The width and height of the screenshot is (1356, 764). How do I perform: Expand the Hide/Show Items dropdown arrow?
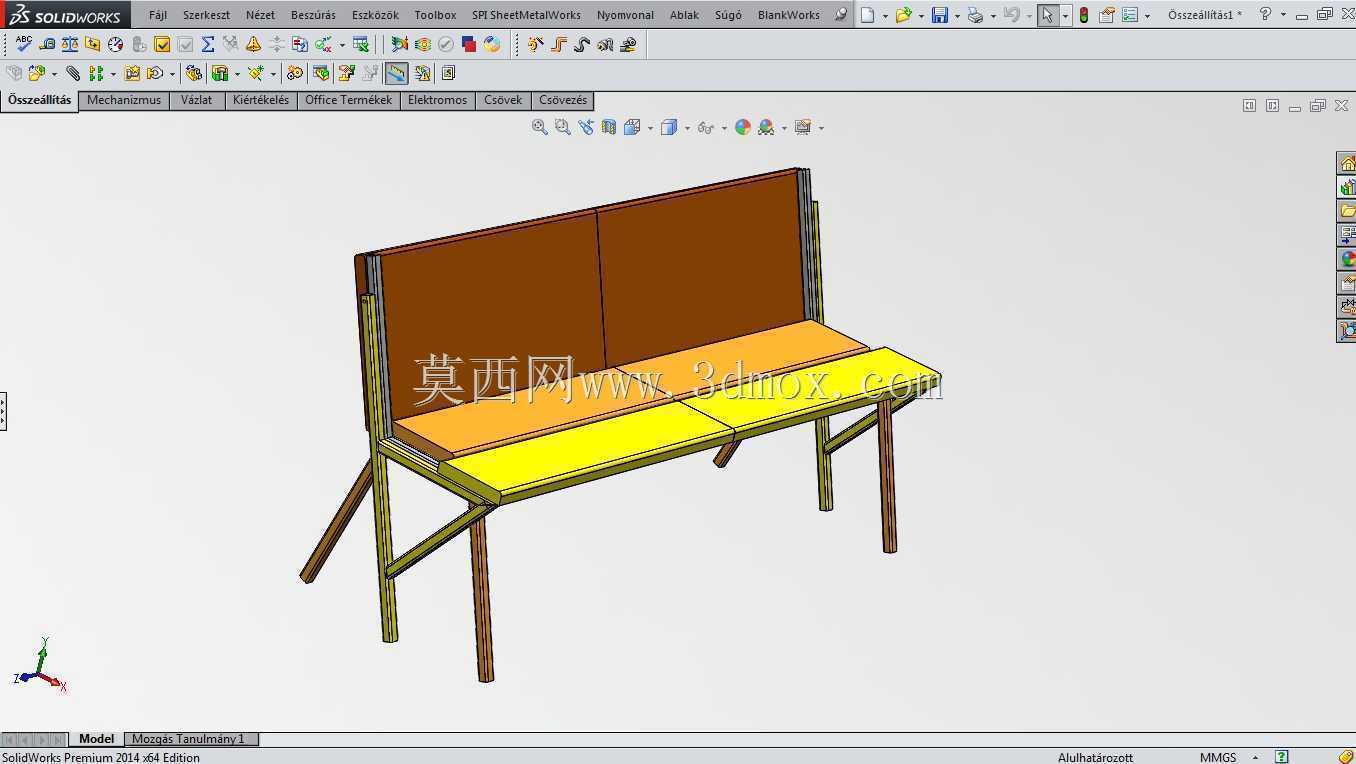click(x=724, y=128)
